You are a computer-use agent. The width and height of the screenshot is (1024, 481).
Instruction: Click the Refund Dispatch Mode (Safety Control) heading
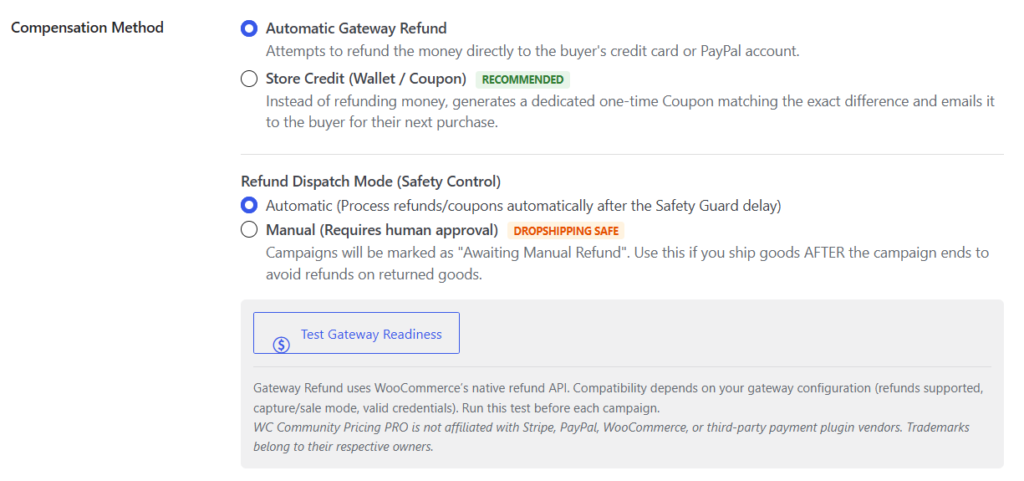tap(371, 181)
